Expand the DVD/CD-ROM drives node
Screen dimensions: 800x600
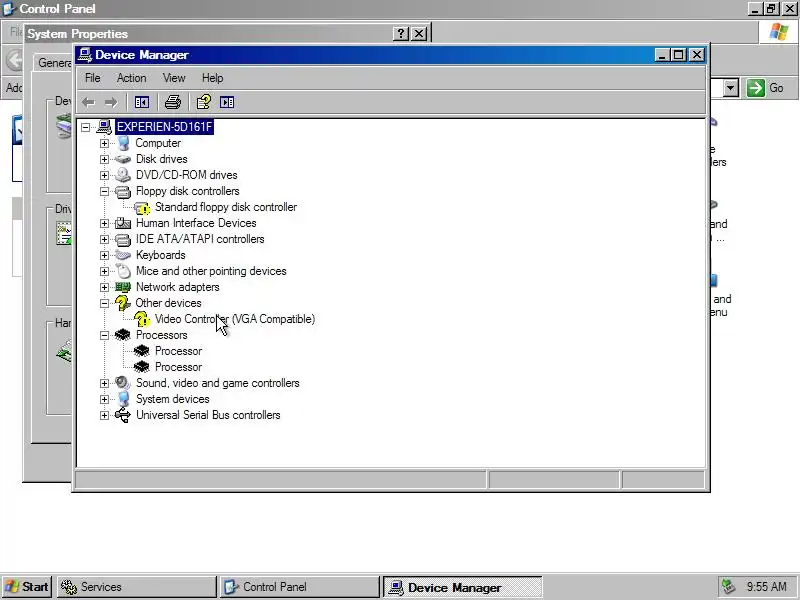coord(105,175)
